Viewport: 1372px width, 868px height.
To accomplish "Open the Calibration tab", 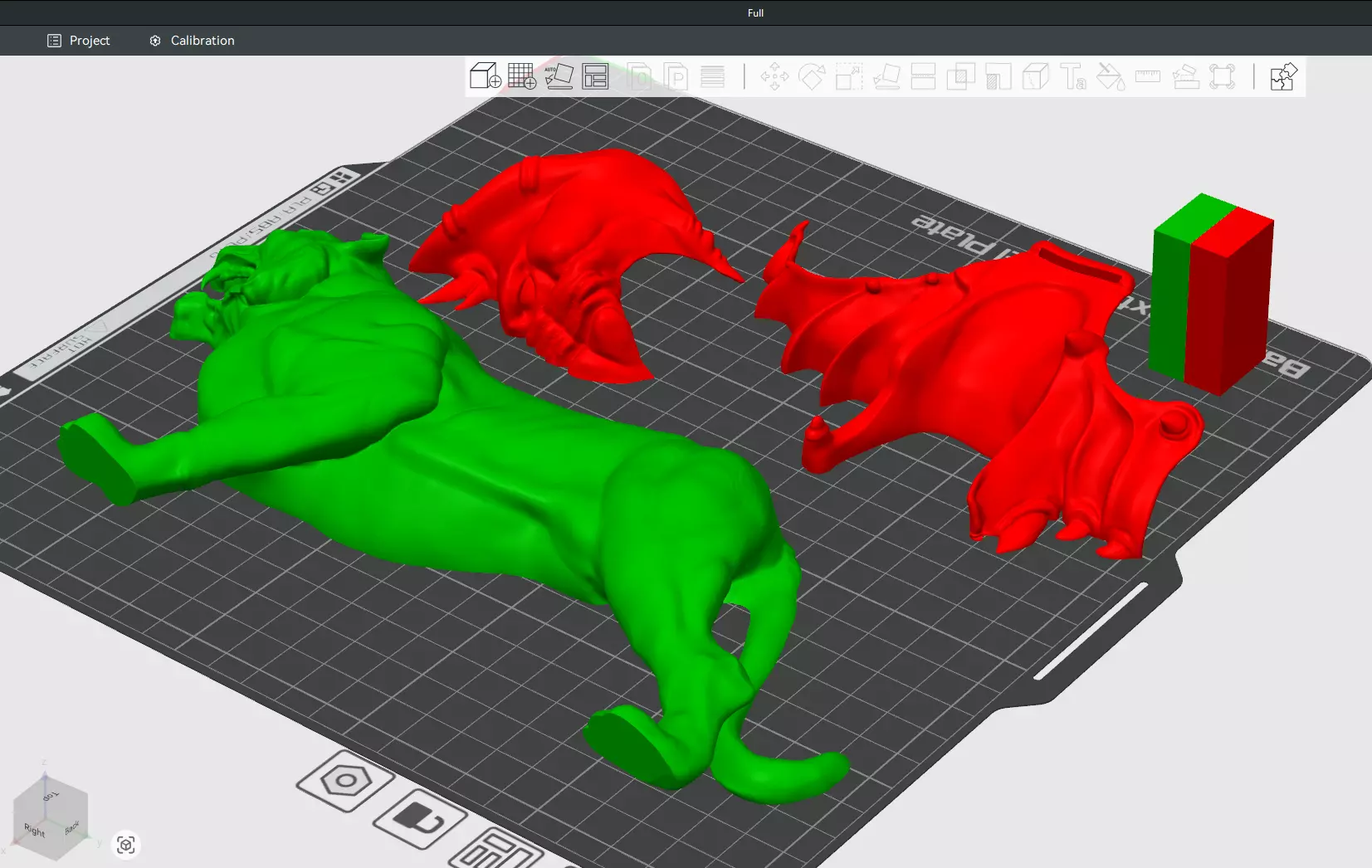I will click(192, 41).
